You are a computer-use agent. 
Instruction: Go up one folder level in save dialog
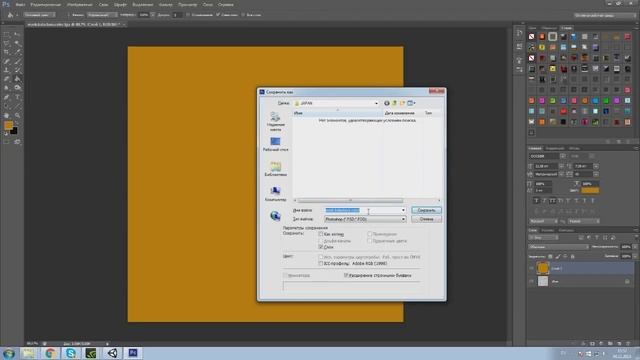(394, 103)
